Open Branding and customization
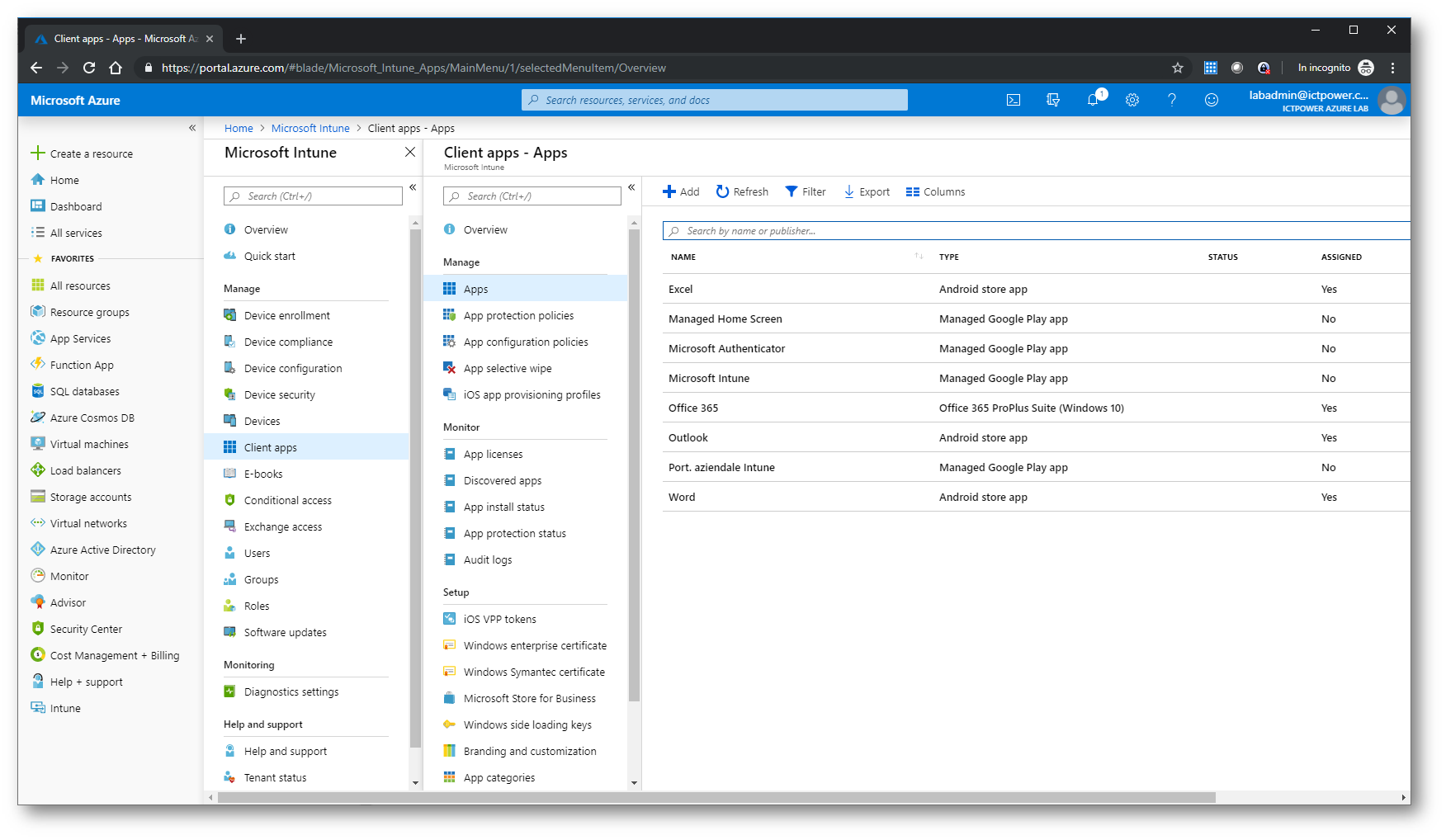 coord(520,751)
